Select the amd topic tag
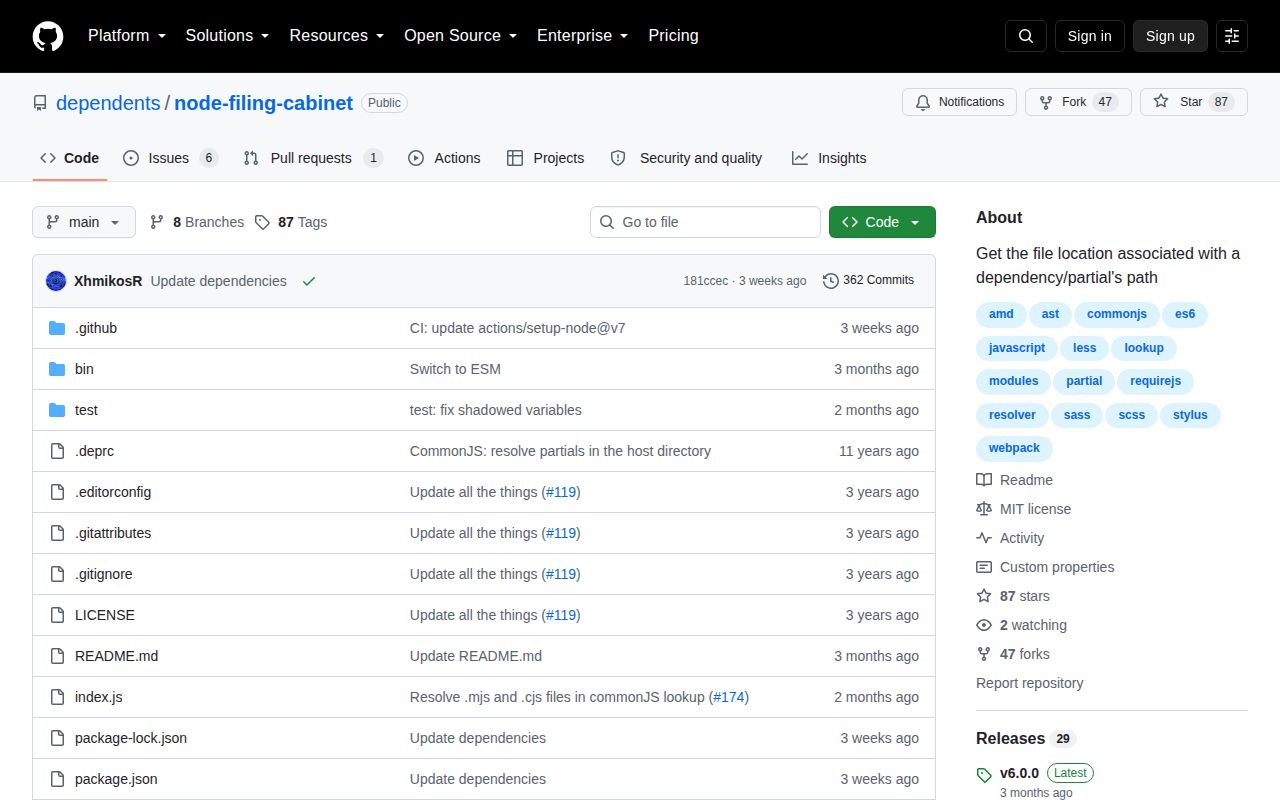 pos(1001,314)
